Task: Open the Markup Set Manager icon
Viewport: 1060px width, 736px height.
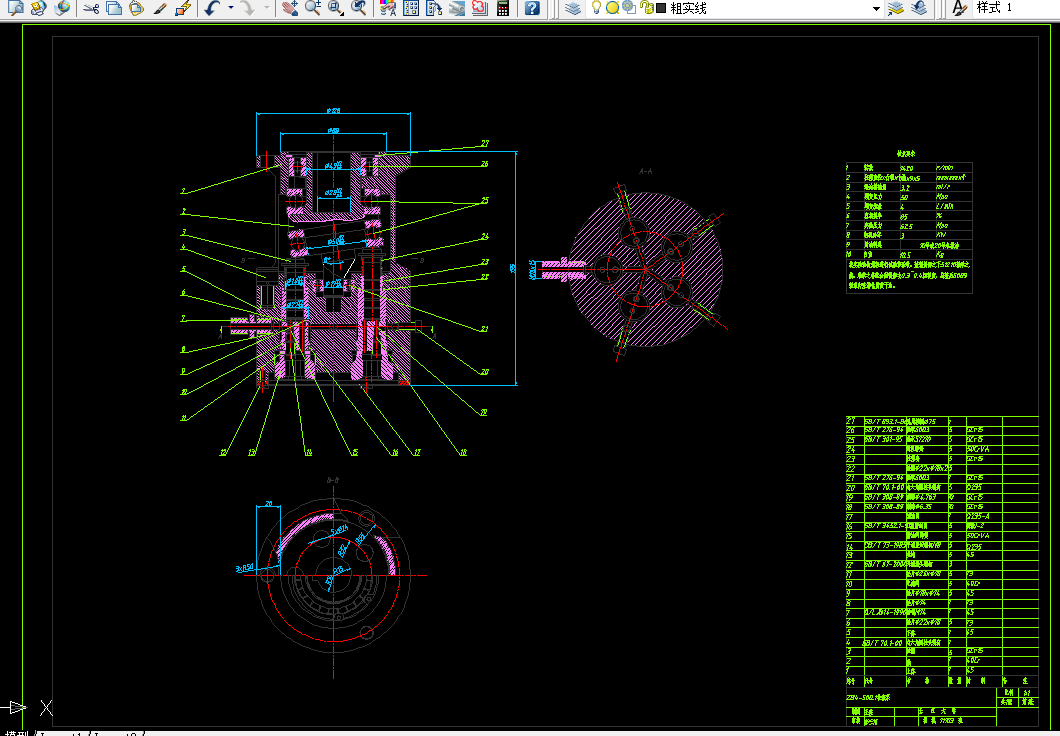Action: [x=479, y=8]
